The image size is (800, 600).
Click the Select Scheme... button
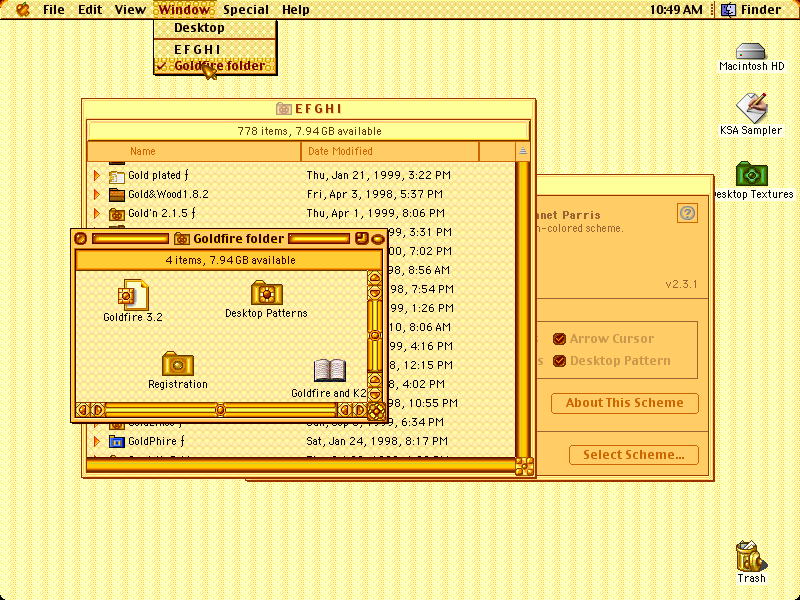[634, 455]
